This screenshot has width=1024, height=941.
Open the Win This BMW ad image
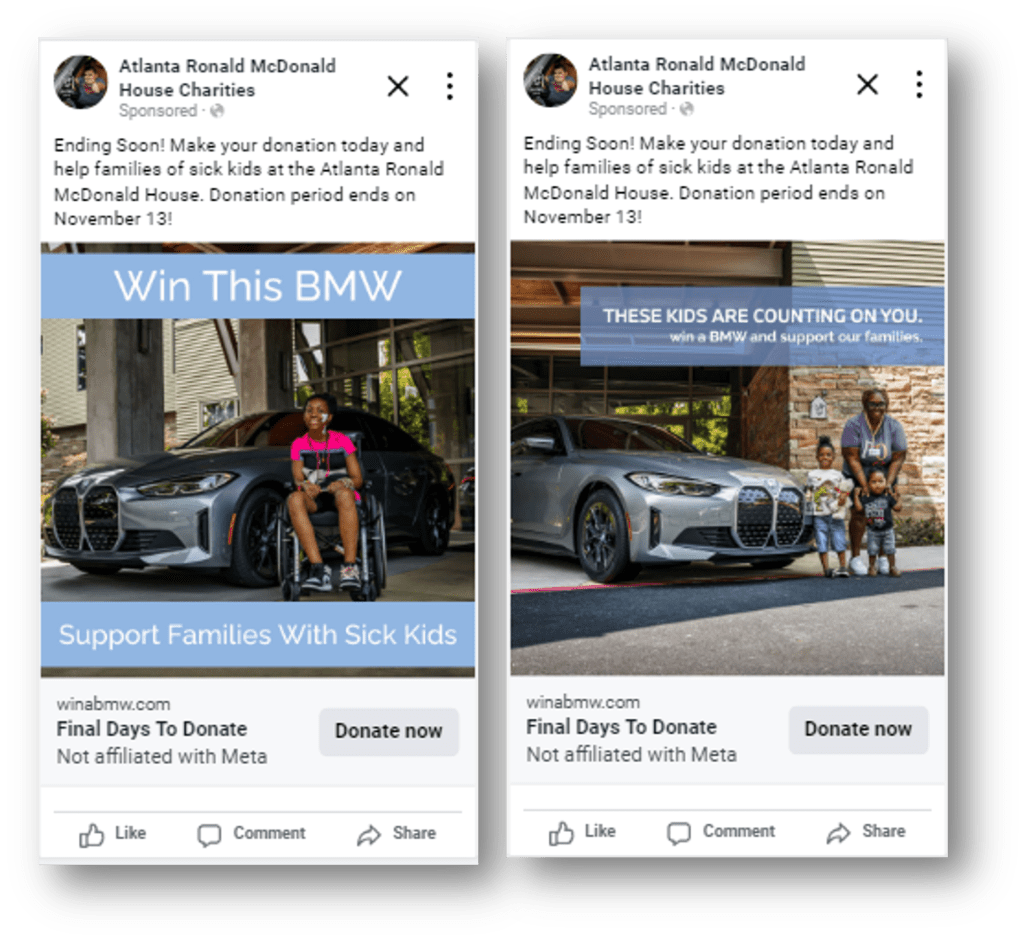click(258, 460)
